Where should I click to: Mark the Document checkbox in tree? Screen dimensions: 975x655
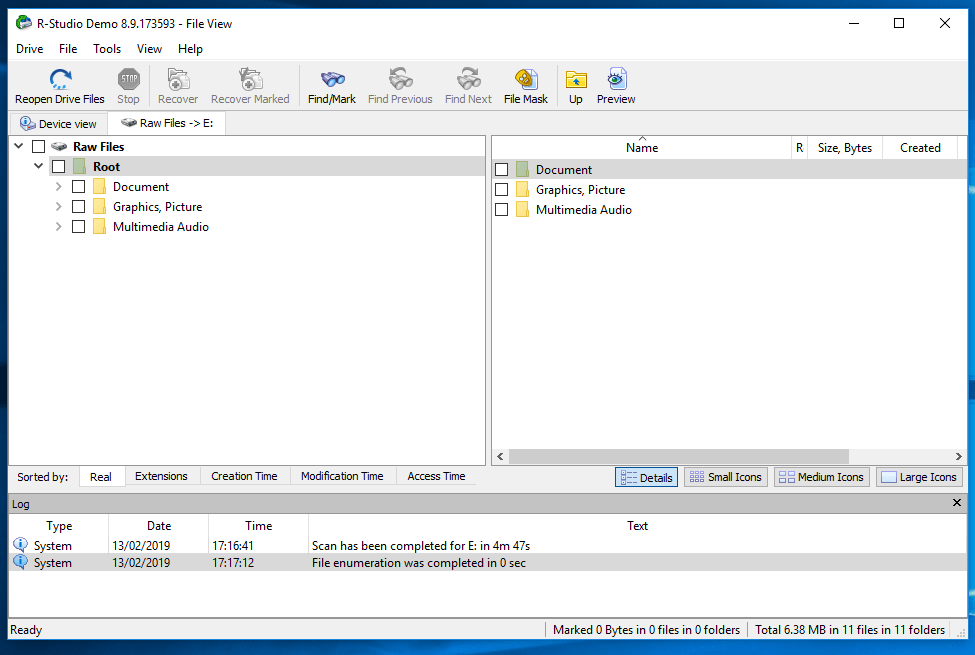[78, 187]
